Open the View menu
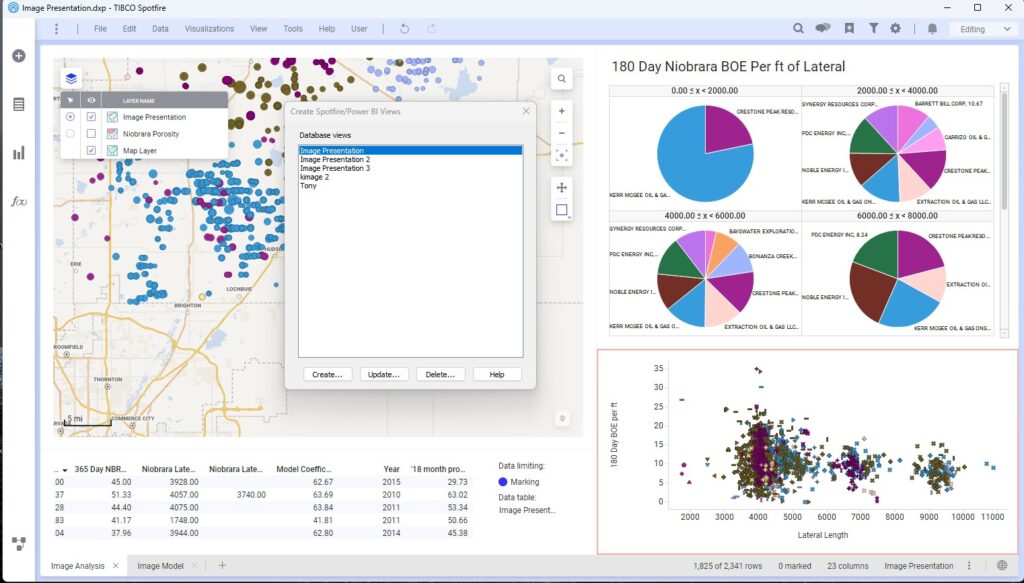 tap(259, 29)
